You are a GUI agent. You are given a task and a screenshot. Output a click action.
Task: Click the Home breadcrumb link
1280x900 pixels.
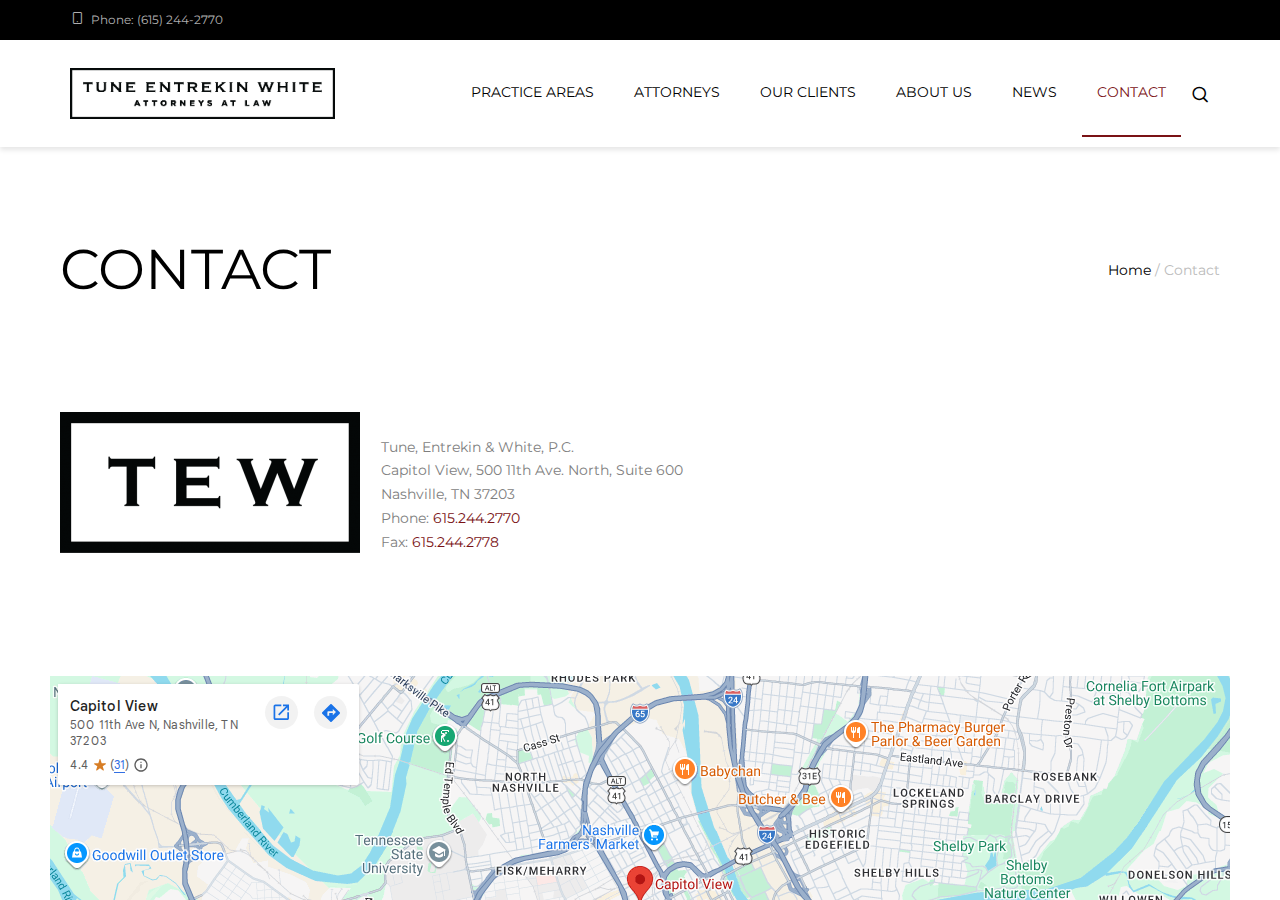tap(1129, 270)
